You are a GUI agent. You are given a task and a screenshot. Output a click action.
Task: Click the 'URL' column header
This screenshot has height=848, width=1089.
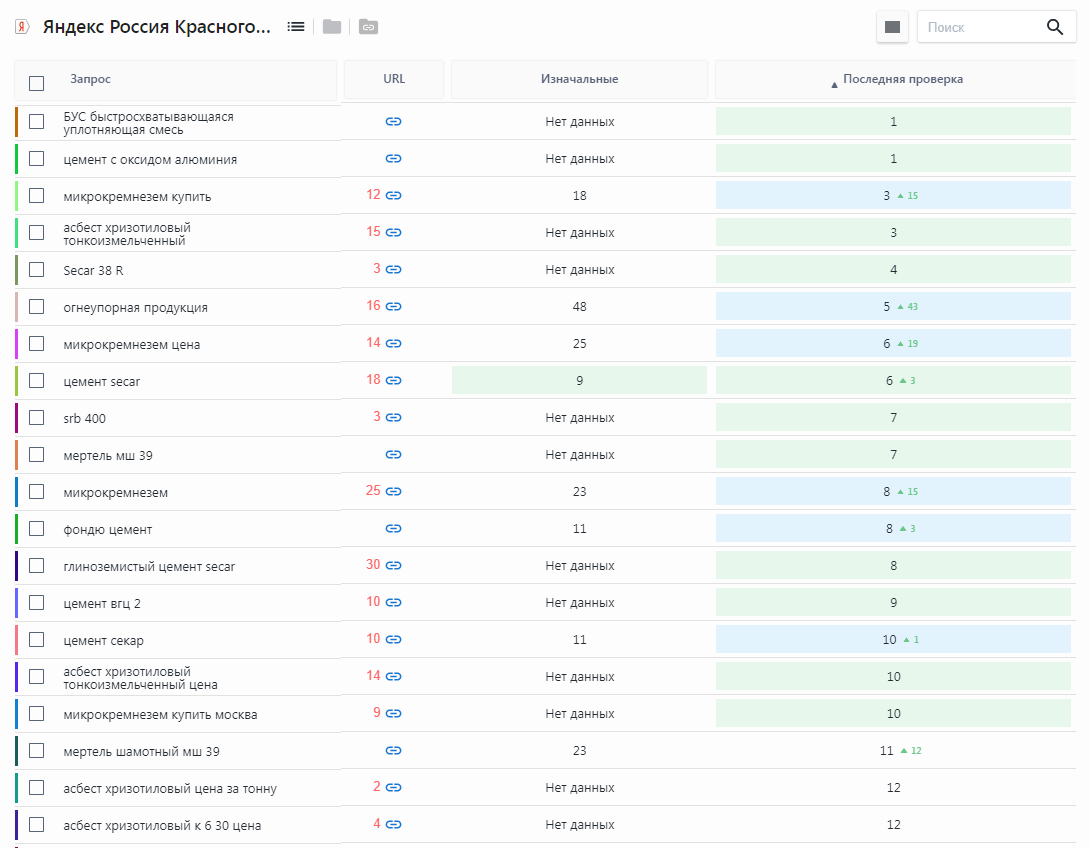tap(394, 80)
